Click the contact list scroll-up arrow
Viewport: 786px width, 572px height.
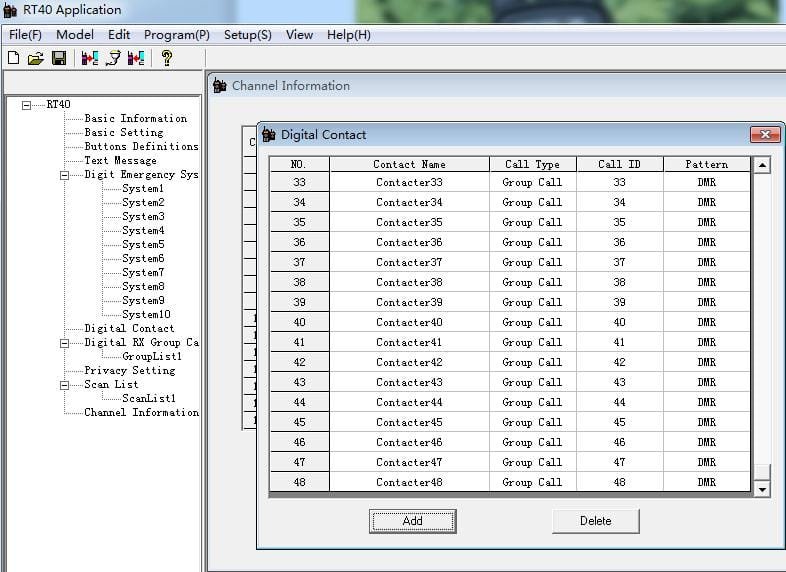(763, 165)
